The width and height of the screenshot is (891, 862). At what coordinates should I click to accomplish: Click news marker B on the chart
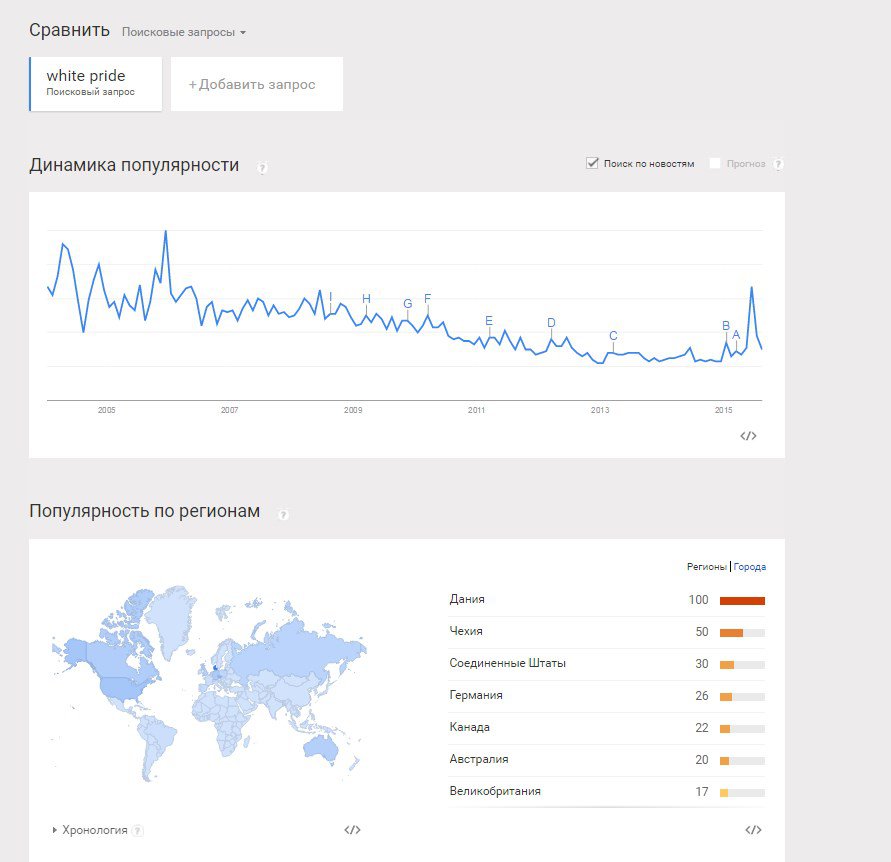tap(726, 325)
